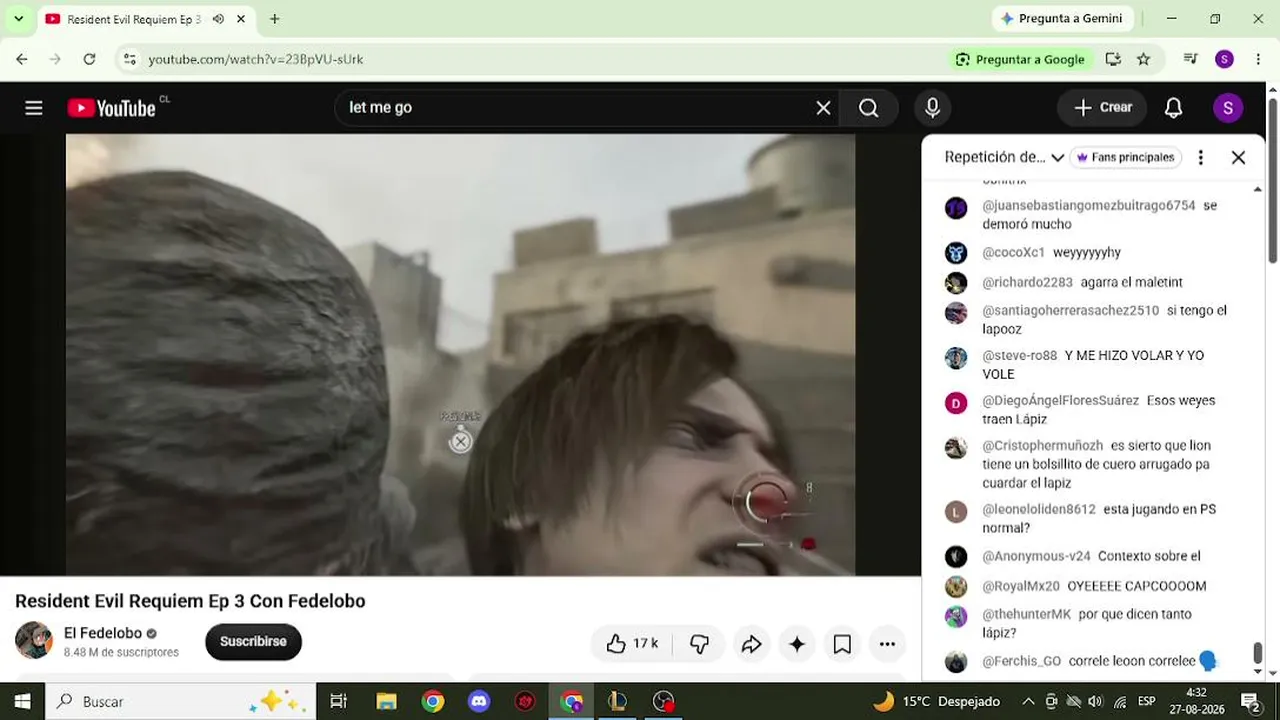This screenshot has height=720, width=1280.
Task: Click the chat panel scrollbar thumb
Action: [x=1258, y=653]
